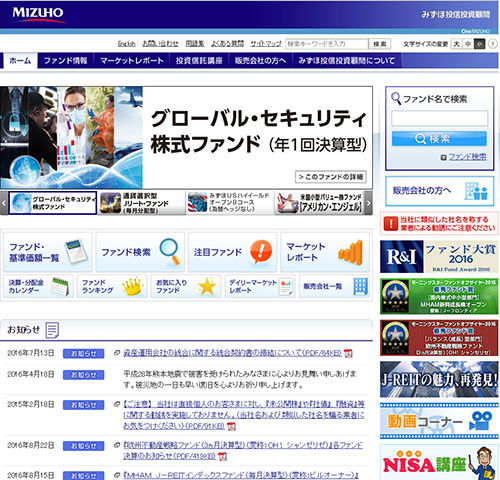
Task: Show previous fund in carousel
Action: [4, 203]
